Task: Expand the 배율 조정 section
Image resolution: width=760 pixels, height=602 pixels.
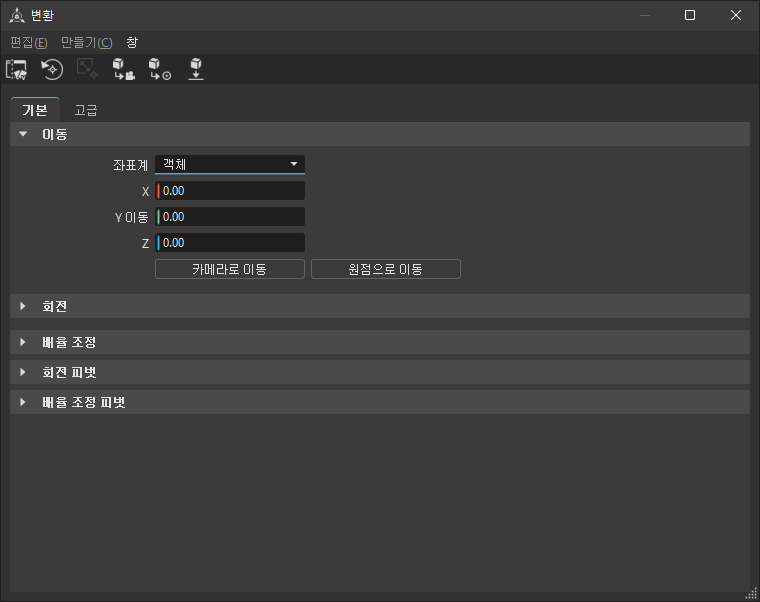Action: click(x=380, y=342)
